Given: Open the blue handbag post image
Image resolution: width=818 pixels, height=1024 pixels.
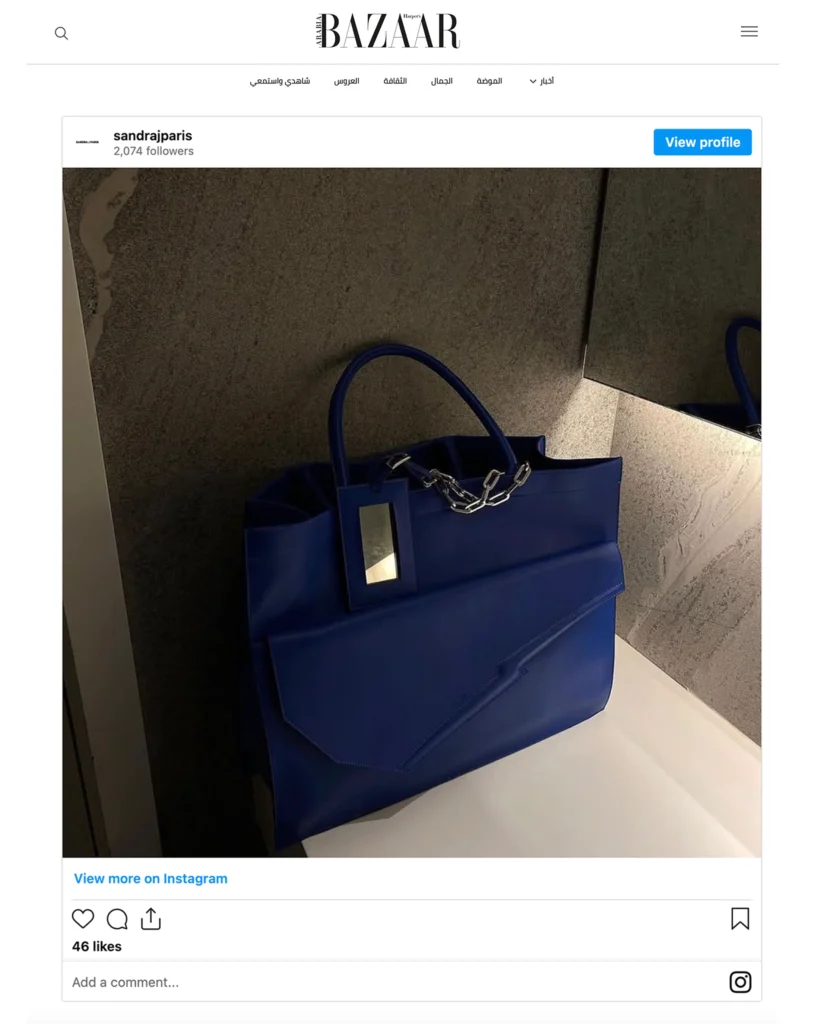Looking at the screenshot, I should 412,513.
